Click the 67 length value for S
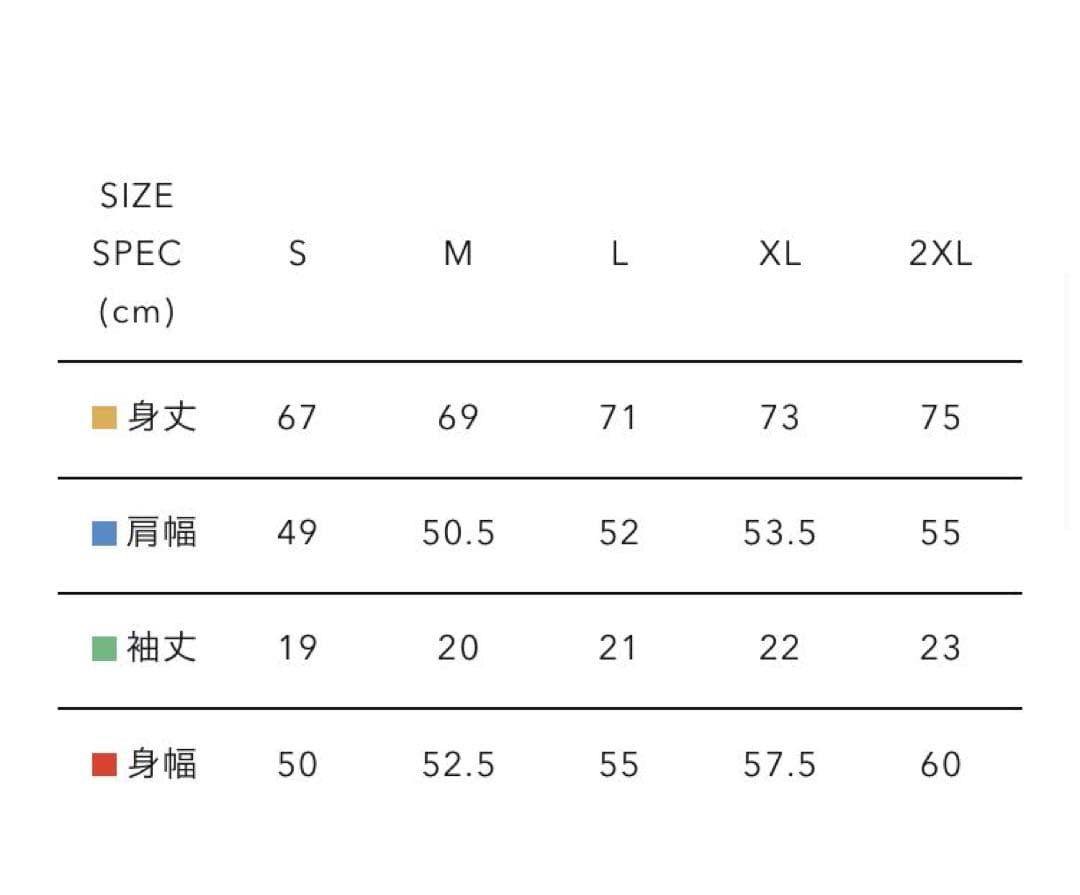The image size is (1080, 895). 297,417
